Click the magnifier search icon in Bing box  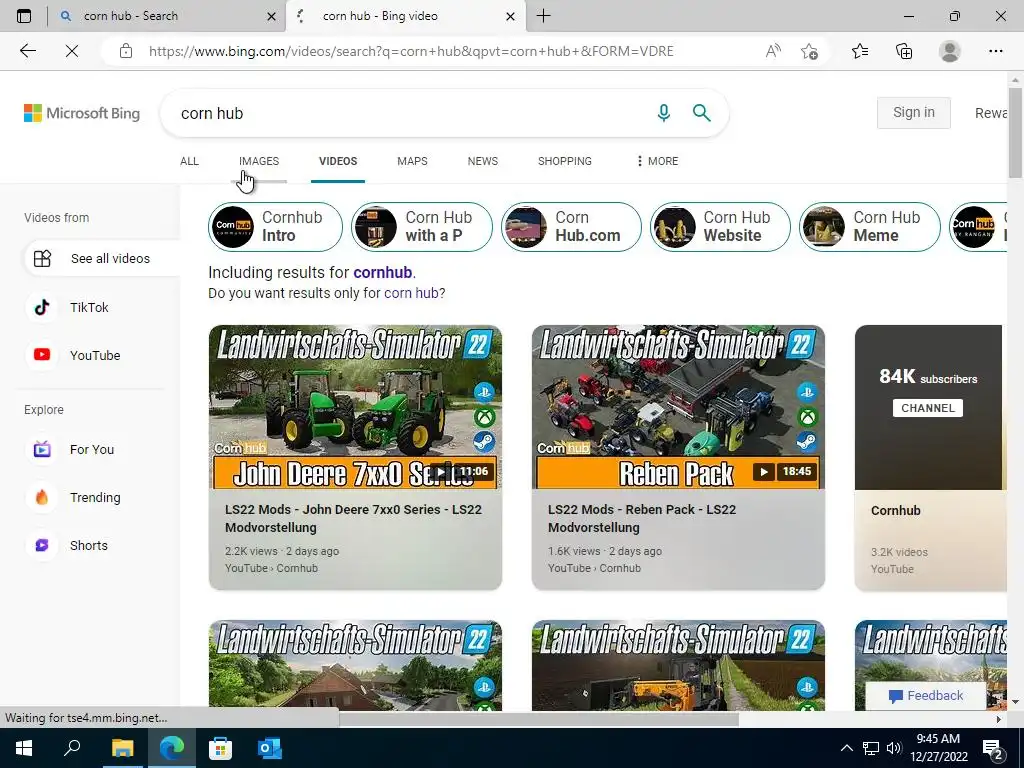[x=701, y=113]
